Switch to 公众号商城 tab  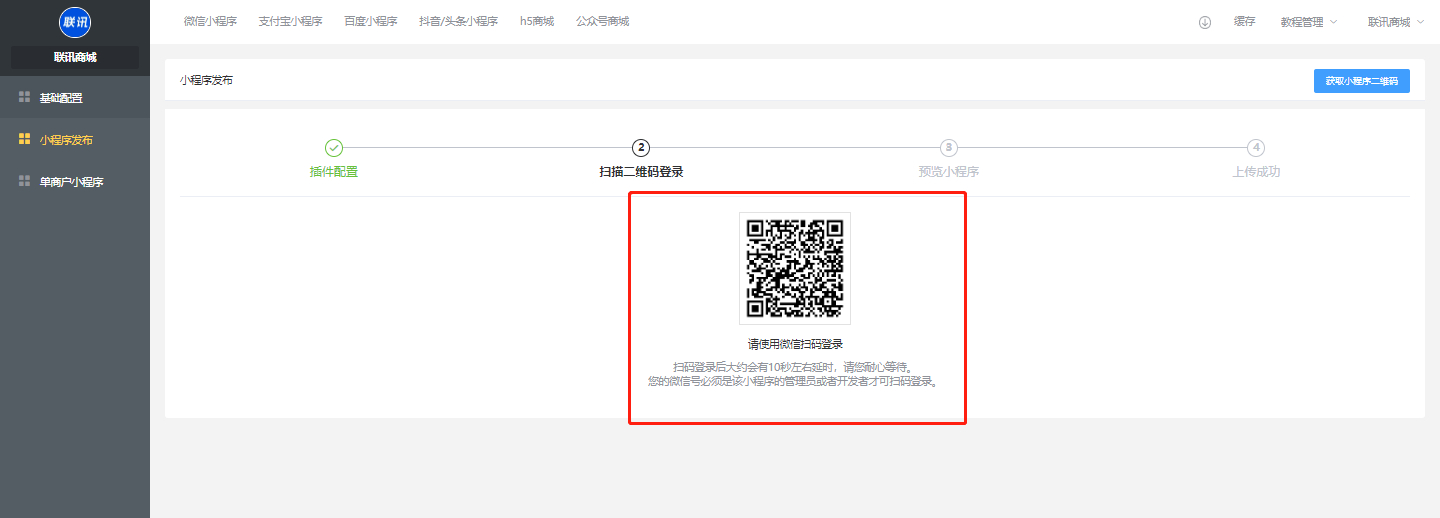coord(603,21)
